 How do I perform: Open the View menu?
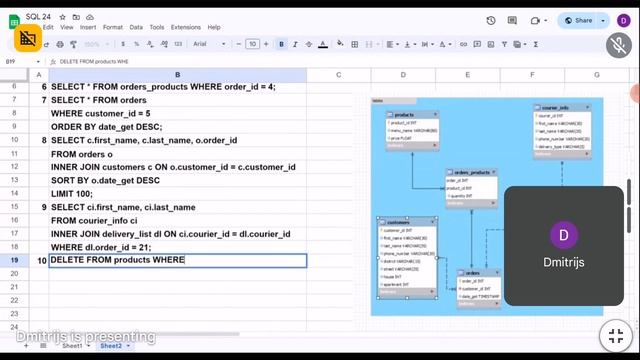(x=67, y=27)
